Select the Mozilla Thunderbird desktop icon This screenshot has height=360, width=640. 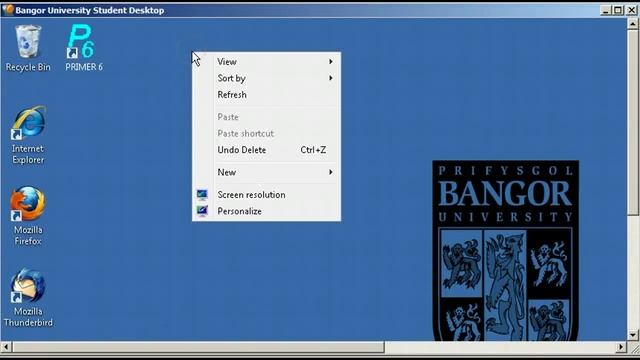coord(28,298)
